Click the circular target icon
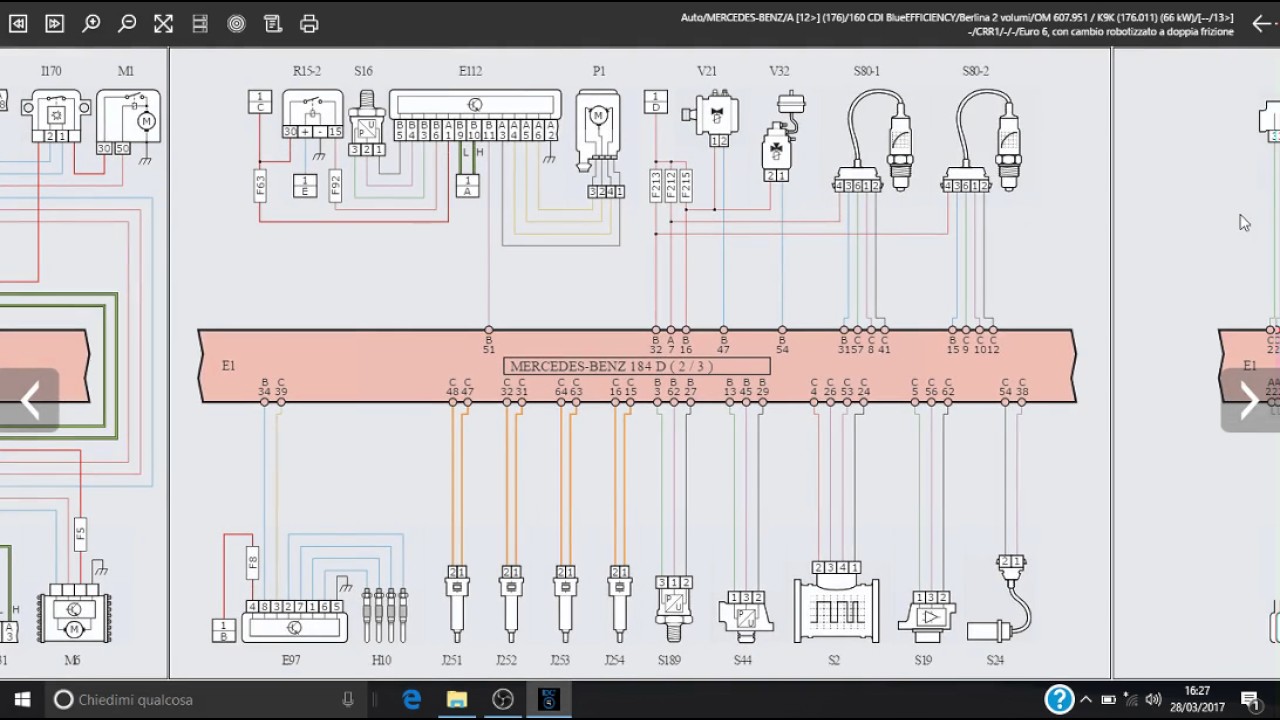 tap(236, 24)
